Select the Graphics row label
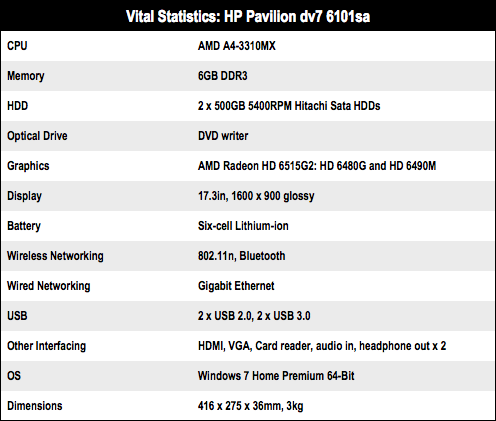 28,166
